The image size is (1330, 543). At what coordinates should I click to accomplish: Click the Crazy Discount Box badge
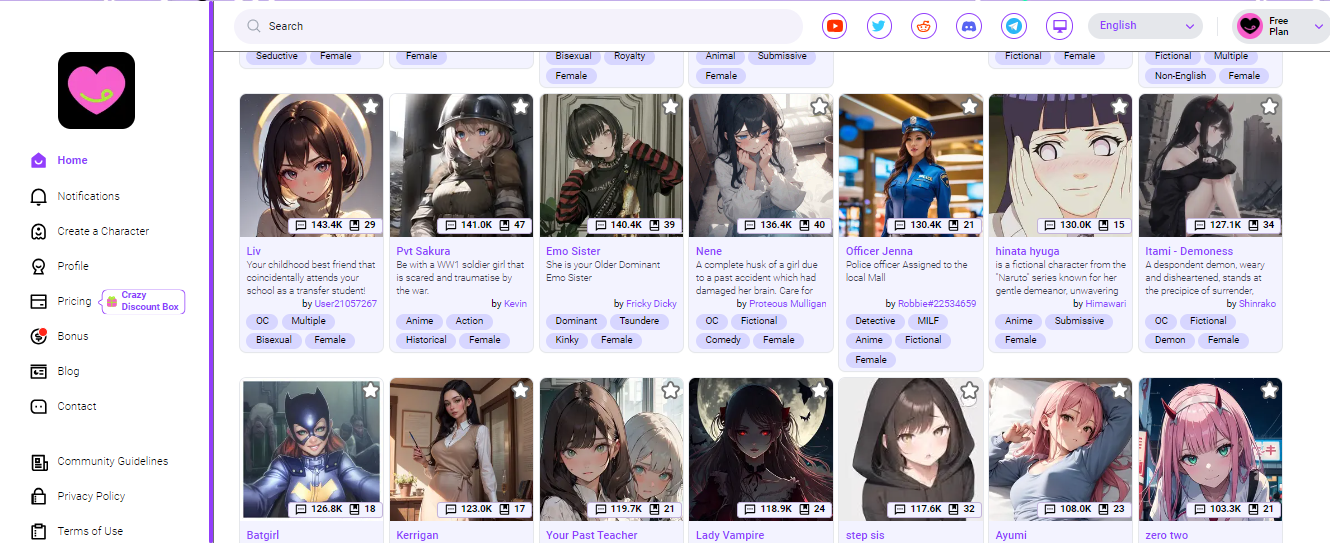tap(144, 301)
